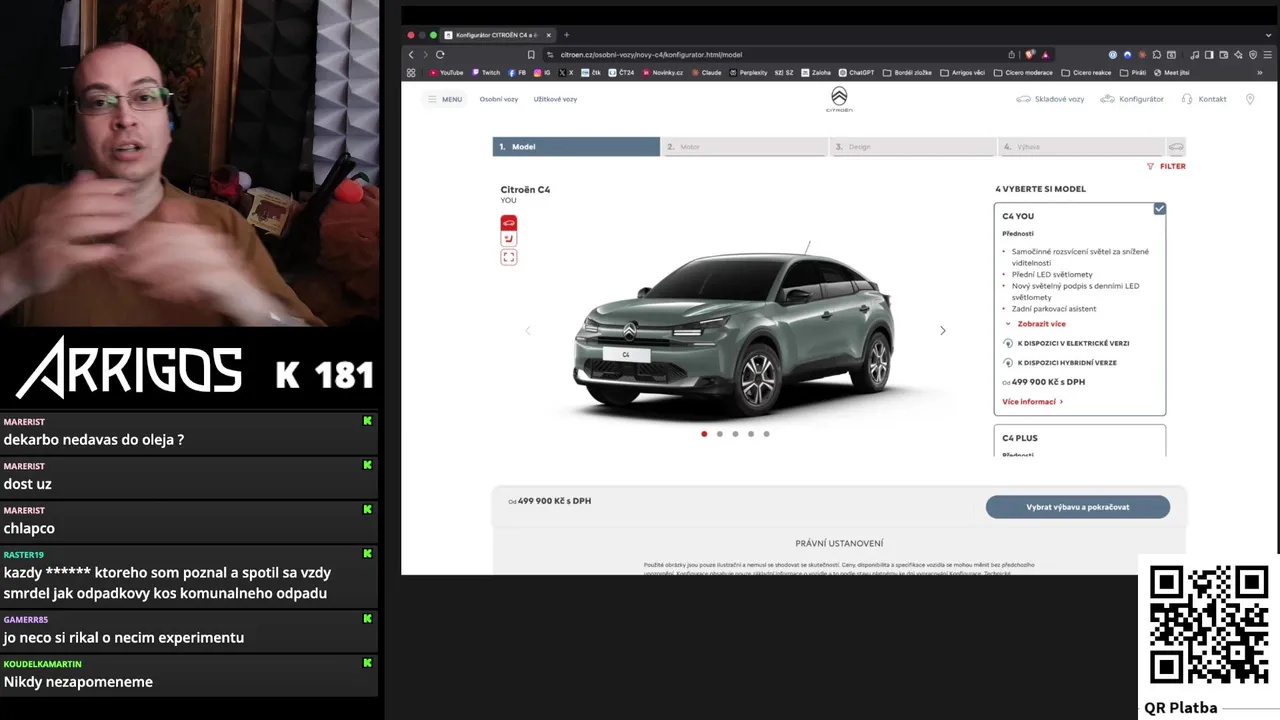Open the FB bookmark
Screen dimensions: 1280x720
(517, 72)
